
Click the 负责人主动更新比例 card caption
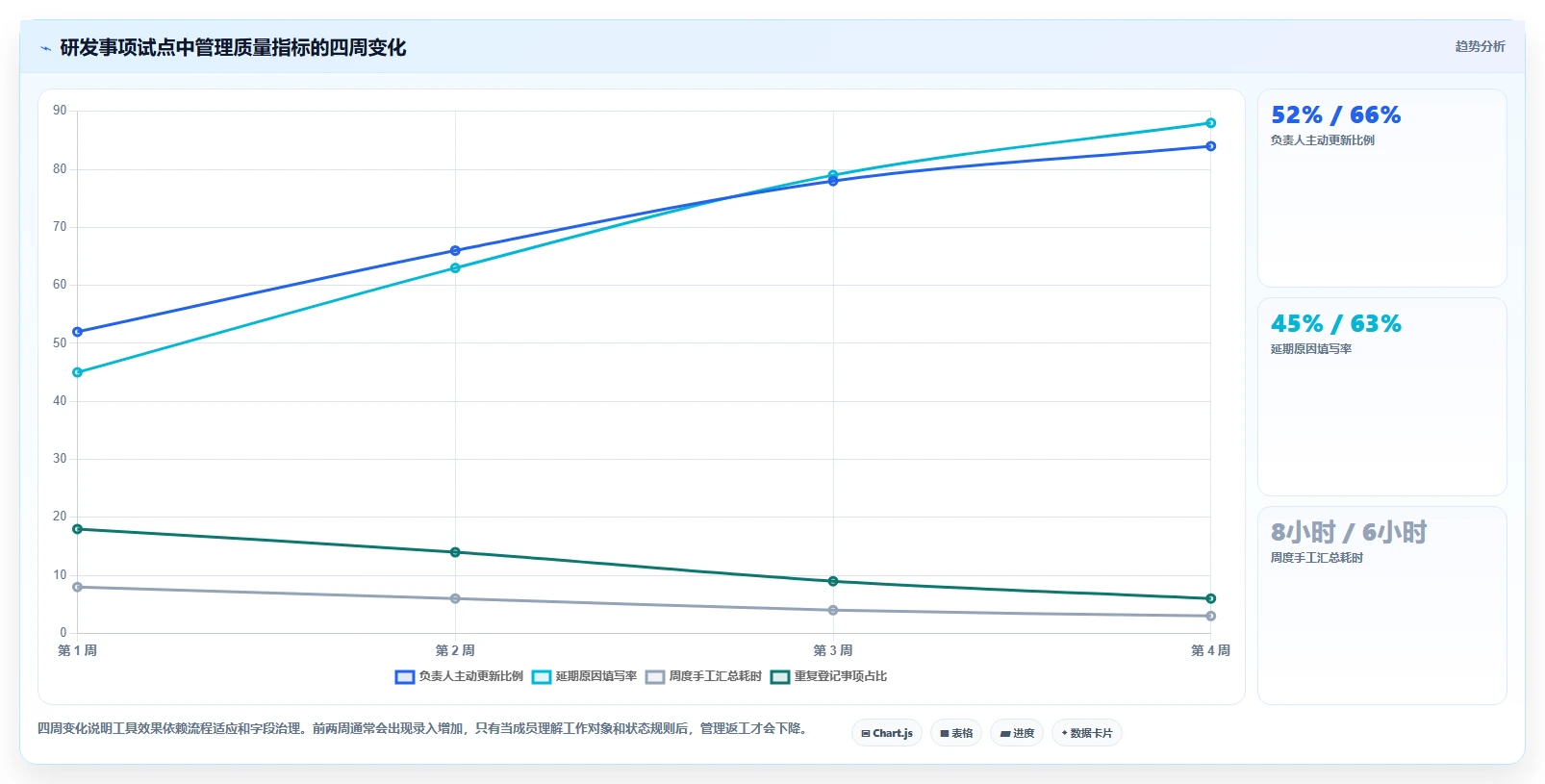[x=1322, y=140]
